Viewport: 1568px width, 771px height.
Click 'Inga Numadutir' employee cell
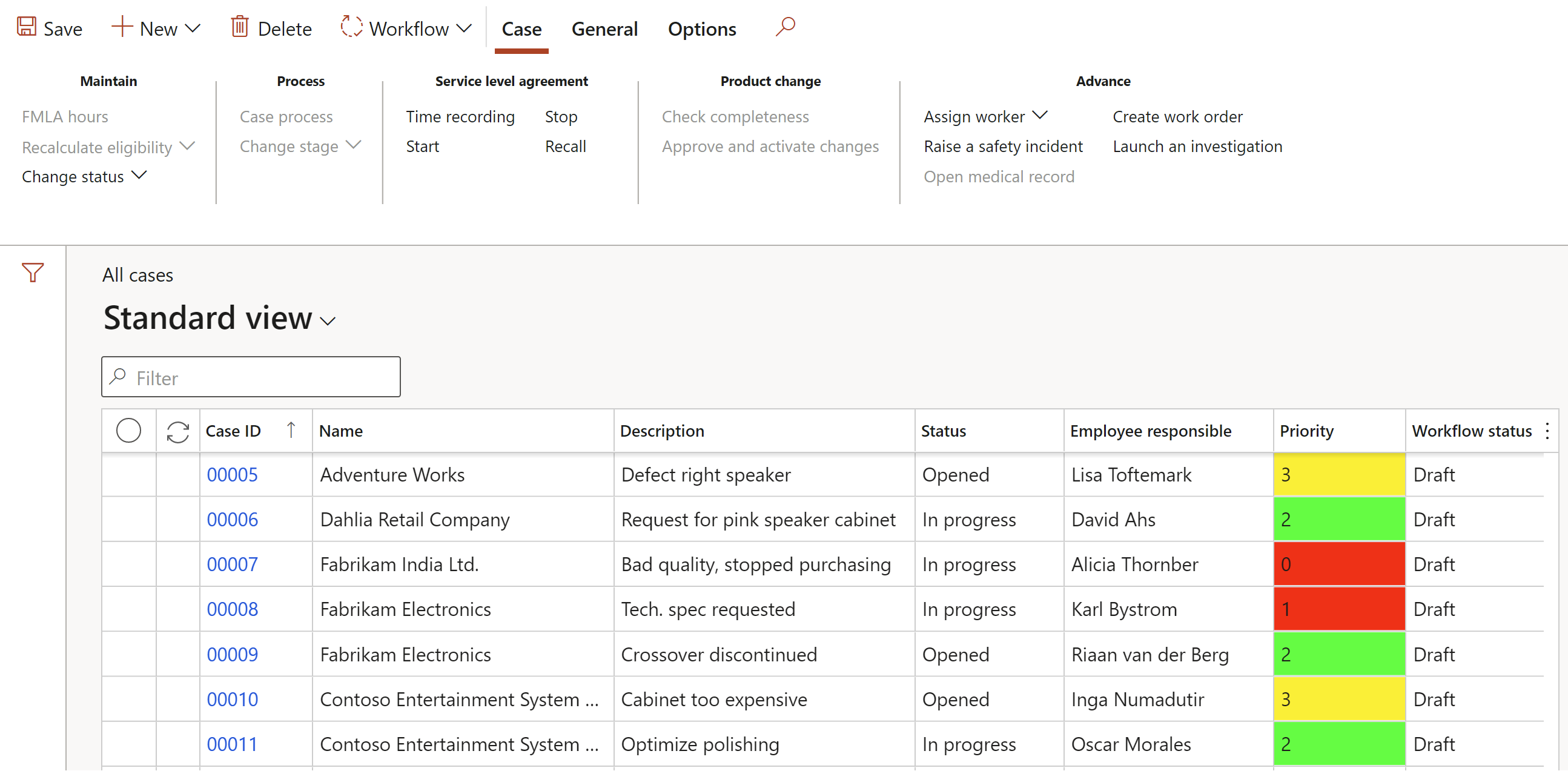tap(1169, 700)
